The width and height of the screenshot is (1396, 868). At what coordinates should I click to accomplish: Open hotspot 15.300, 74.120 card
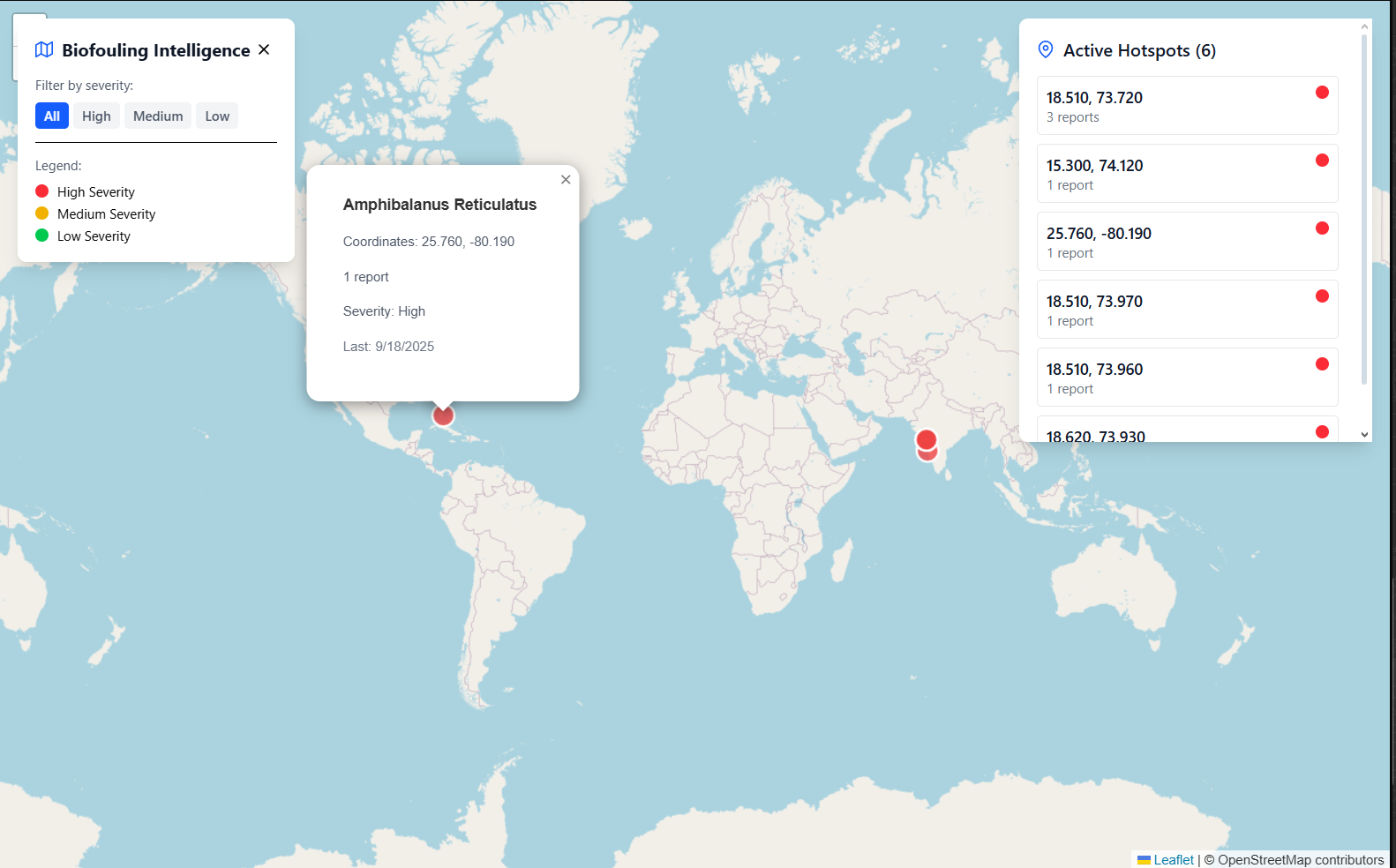tap(1187, 174)
